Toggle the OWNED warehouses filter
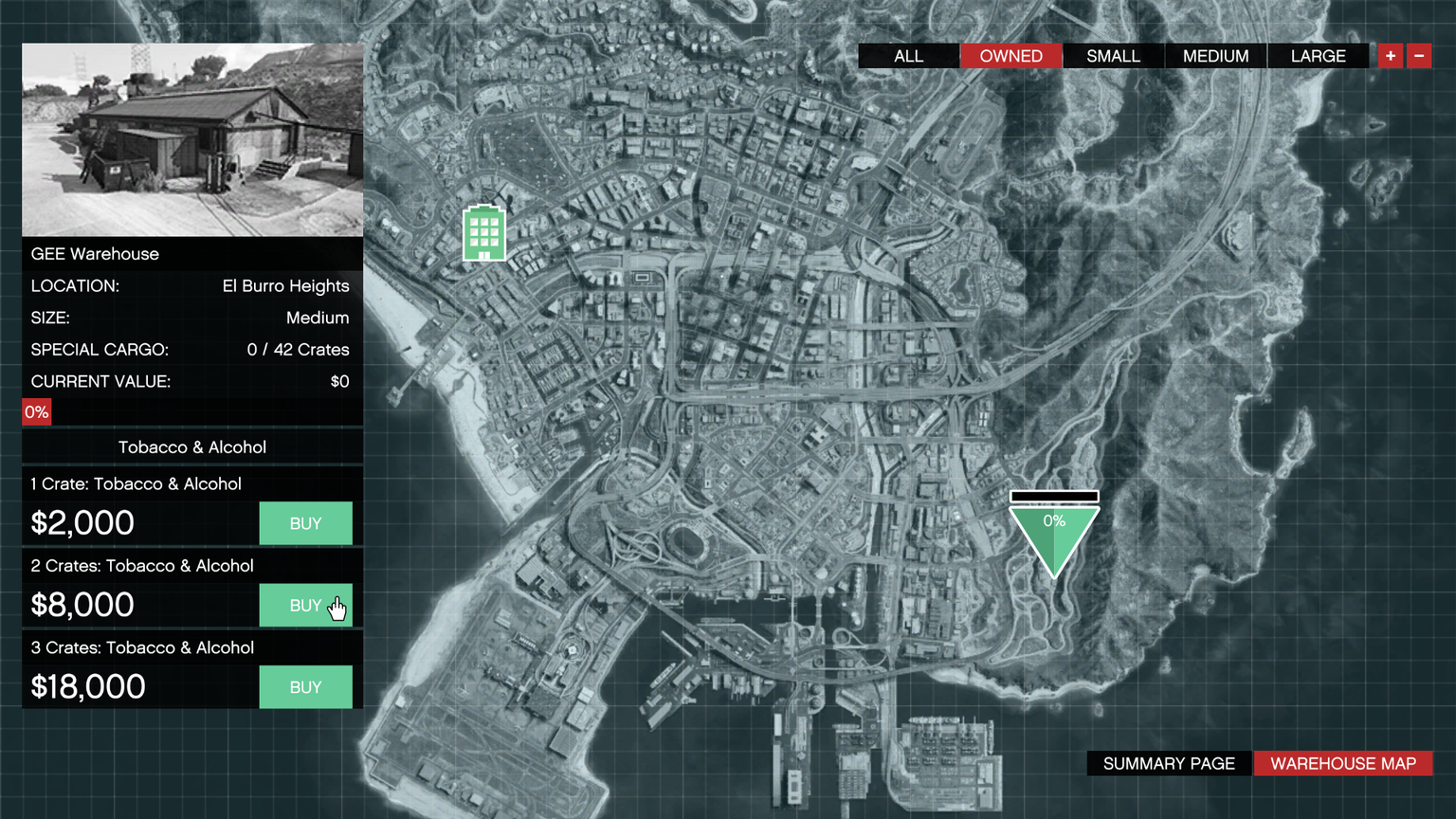Image resolution: width=1456 pixels, height=819 pixels. click(1010, 56)
